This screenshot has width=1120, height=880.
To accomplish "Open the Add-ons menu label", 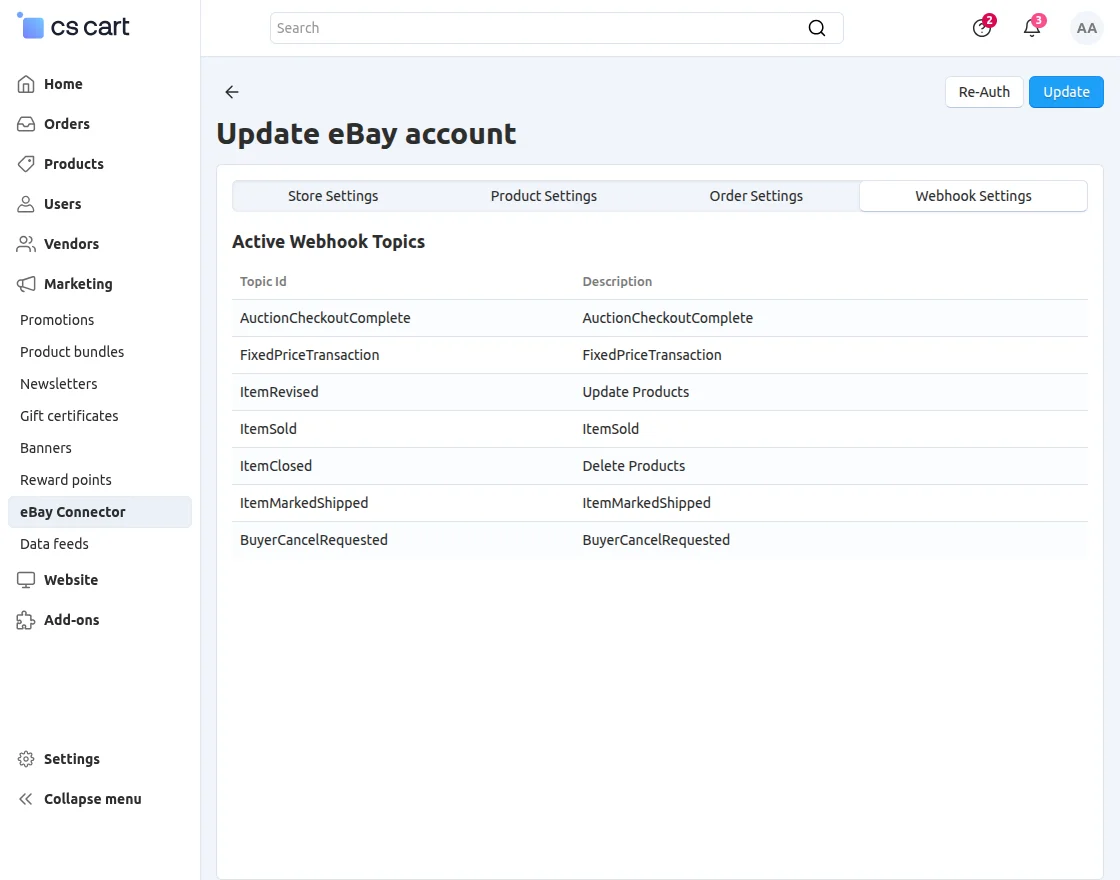I will tap(71, 620).
